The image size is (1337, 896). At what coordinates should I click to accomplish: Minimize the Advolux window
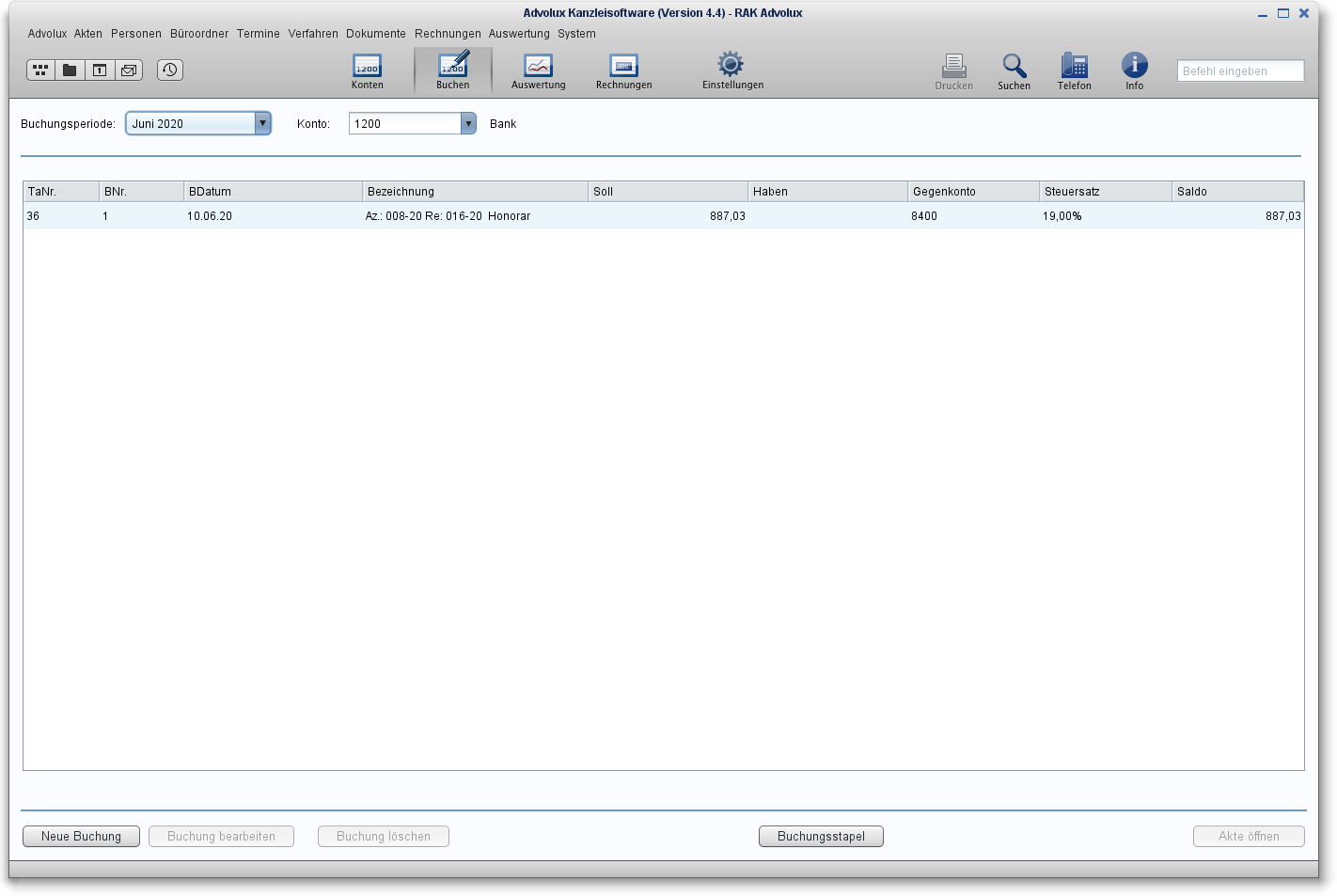tap(1263, 14)
